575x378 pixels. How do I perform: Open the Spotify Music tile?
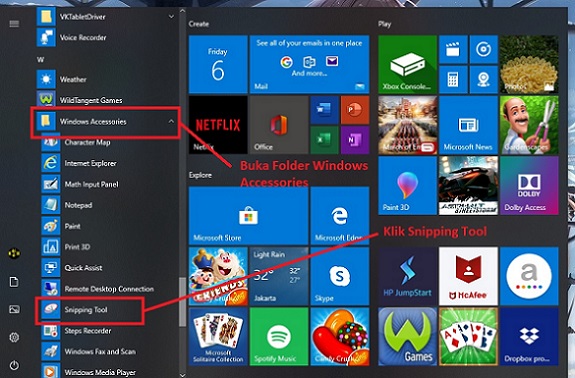[279, 336]
